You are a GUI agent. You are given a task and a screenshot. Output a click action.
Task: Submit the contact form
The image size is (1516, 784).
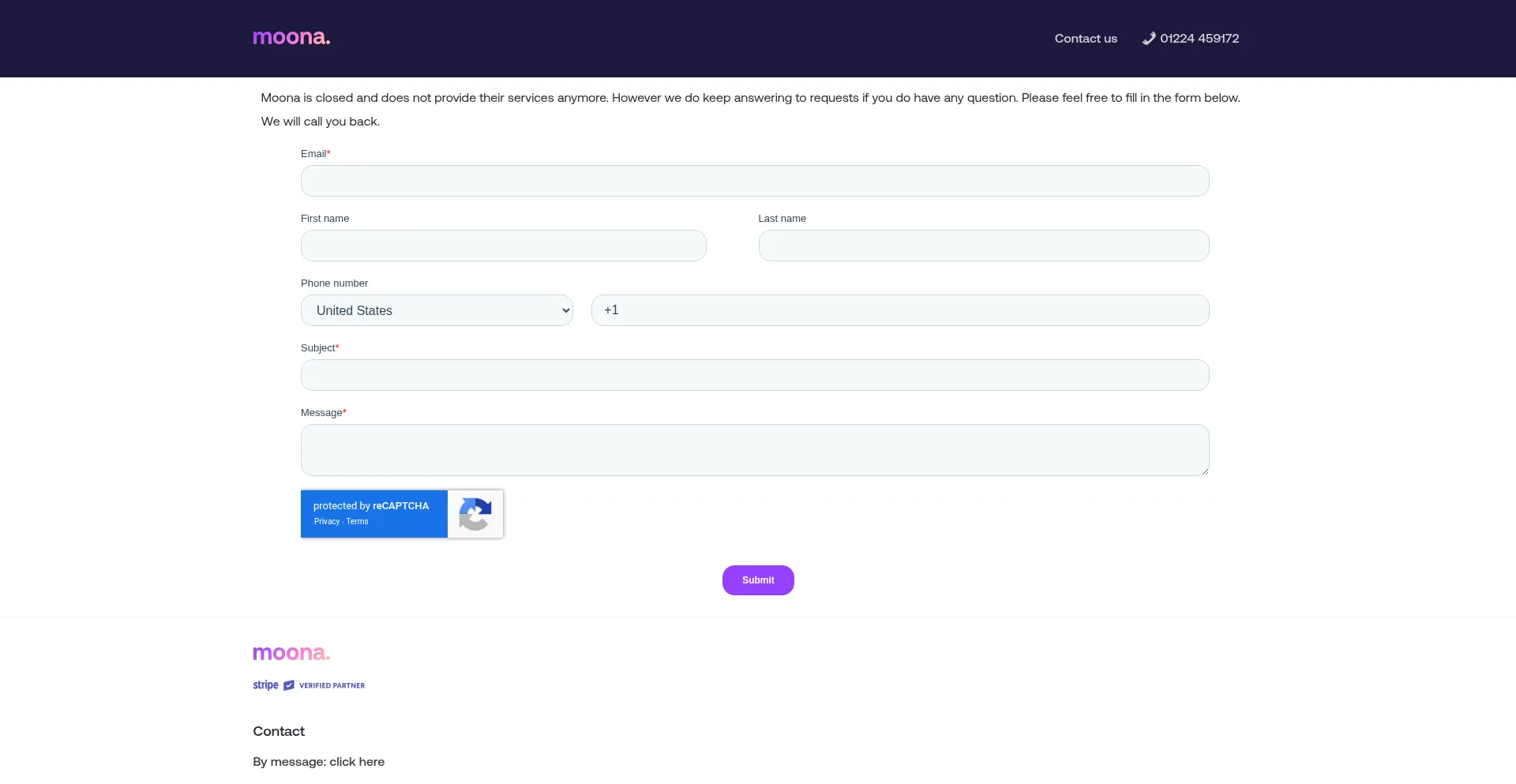pos(758,580)
